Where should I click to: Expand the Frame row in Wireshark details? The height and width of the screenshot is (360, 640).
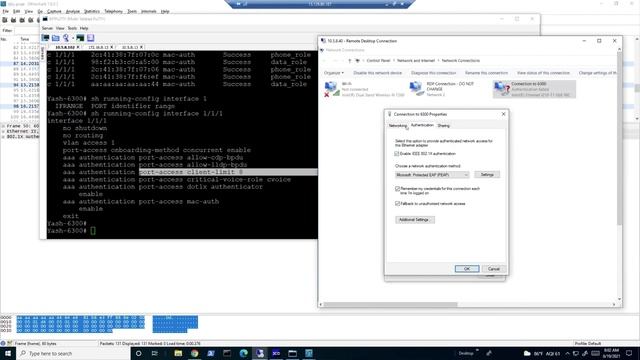click(4, 126)
